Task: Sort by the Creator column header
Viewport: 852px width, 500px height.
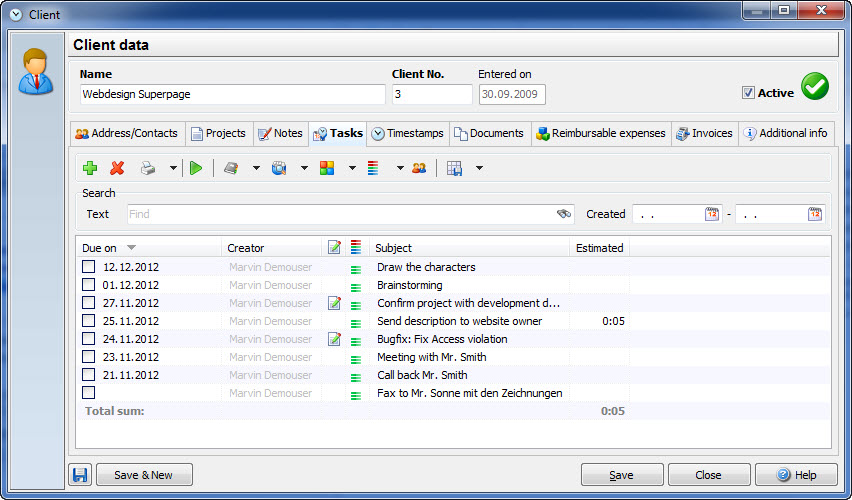Action: pyautogui.click(x=272, y=248)
